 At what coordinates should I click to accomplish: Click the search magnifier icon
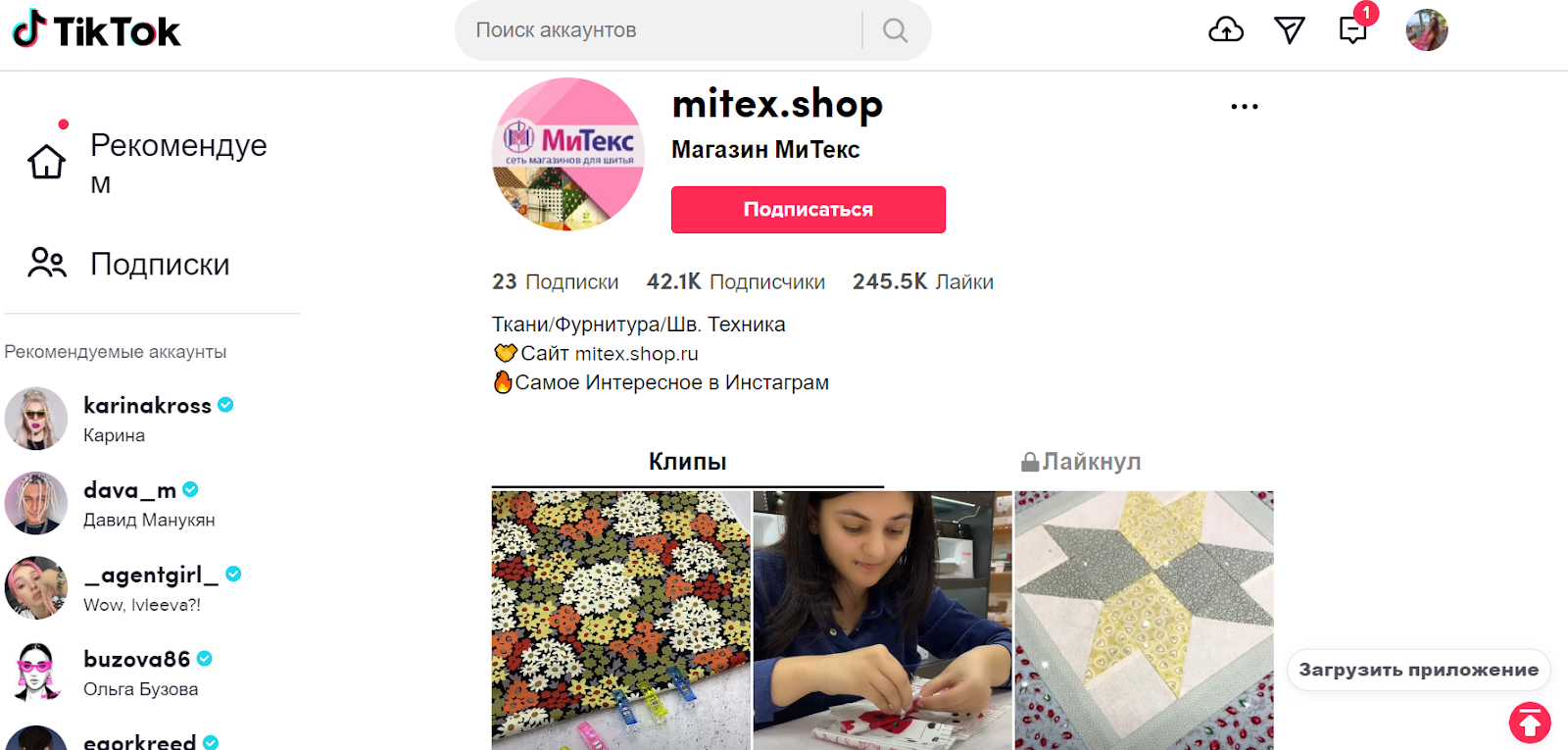[x=895, y=30]
